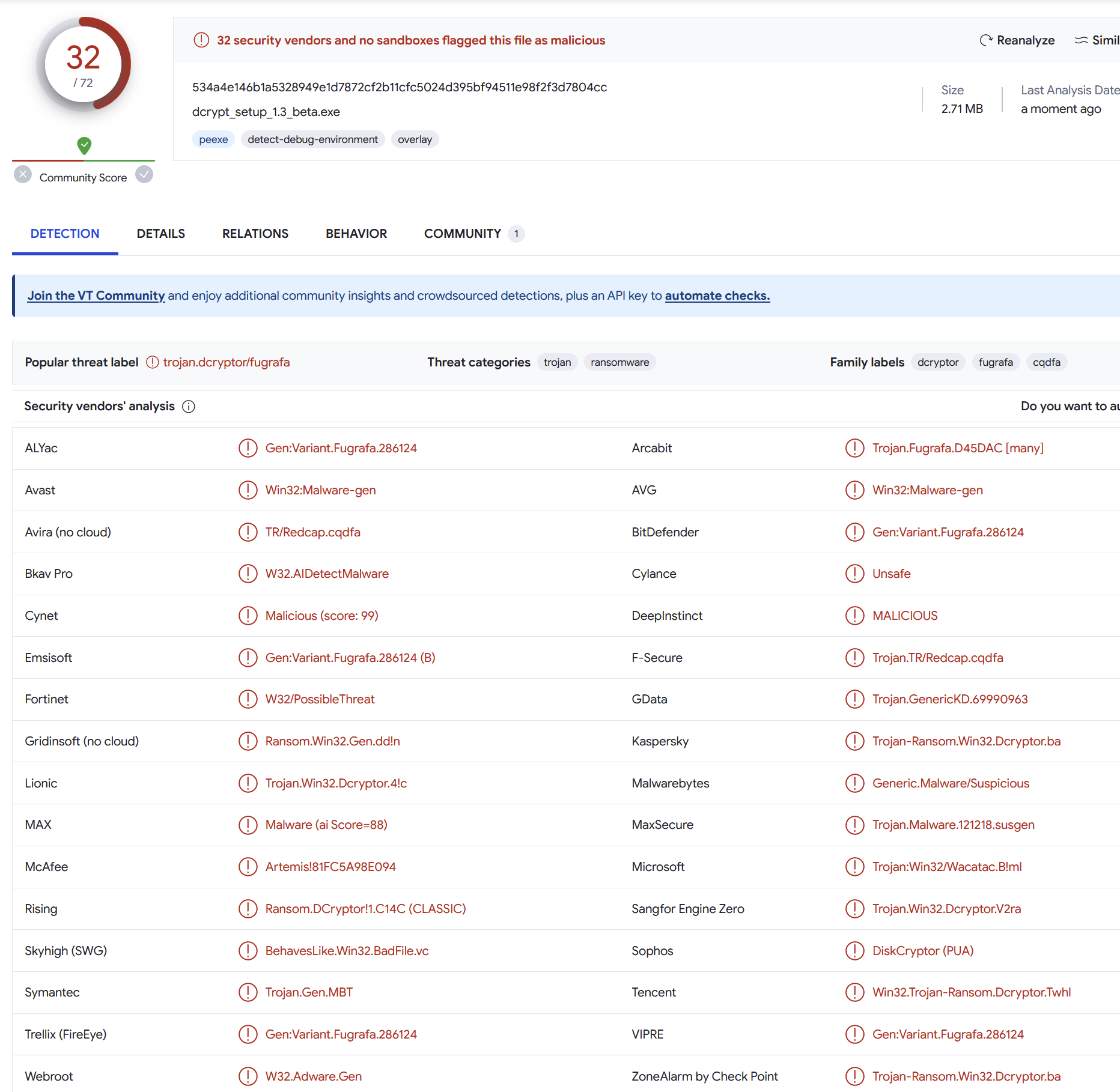This screenshot has height=1092, width=1120.
Task: Upvote the file with the check icon
Action: (x=144, y=175)
